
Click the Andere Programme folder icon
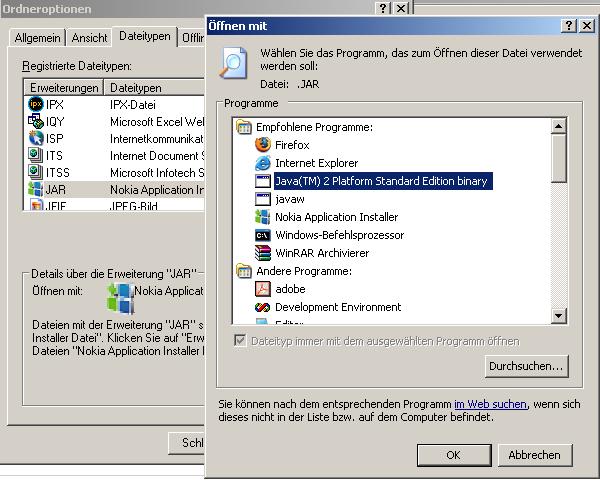[x=244, y=271]
